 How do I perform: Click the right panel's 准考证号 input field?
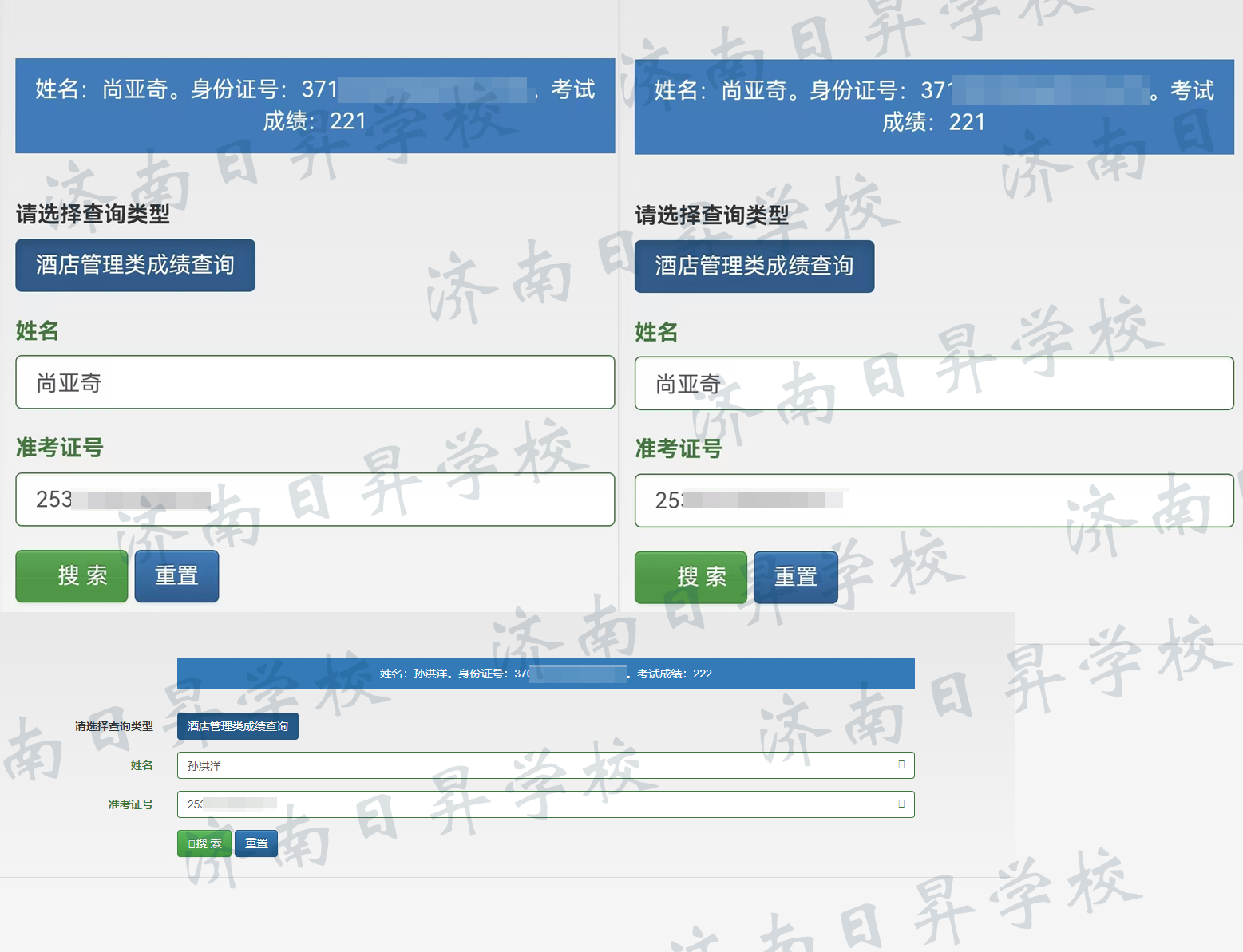[x=934, y=501]
